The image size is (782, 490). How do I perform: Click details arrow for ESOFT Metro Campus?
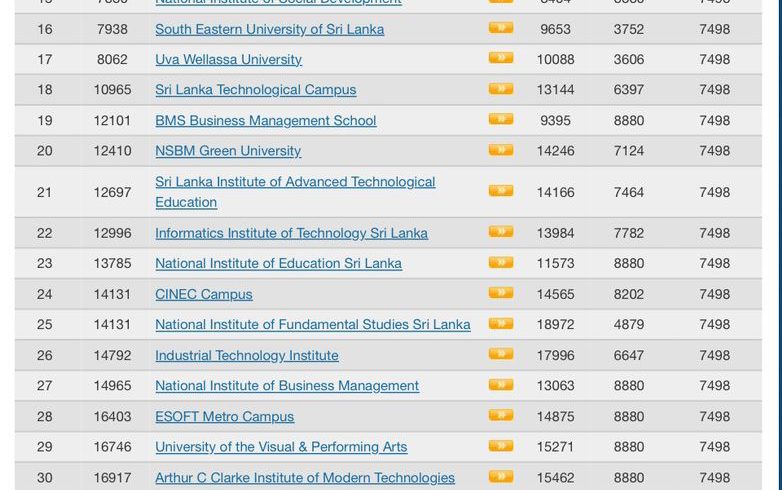pos(500,415)
